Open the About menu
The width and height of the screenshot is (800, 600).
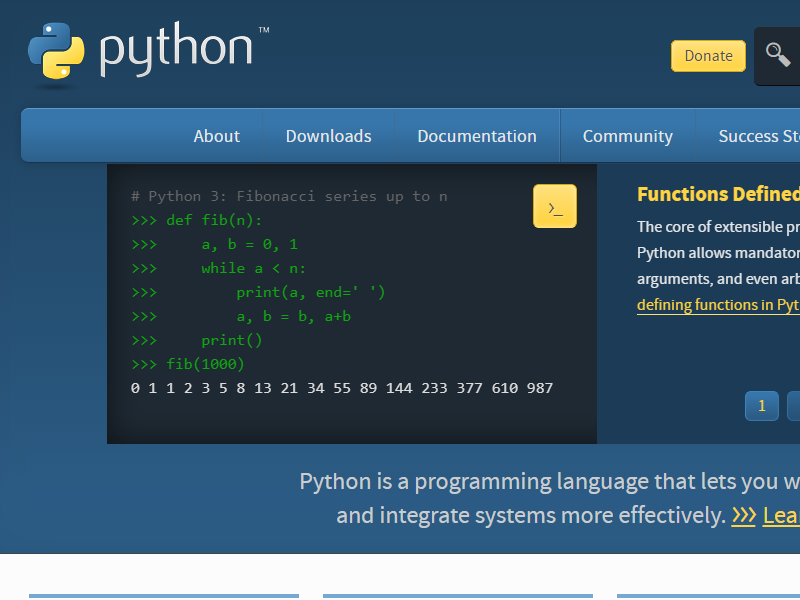point(216,136)
